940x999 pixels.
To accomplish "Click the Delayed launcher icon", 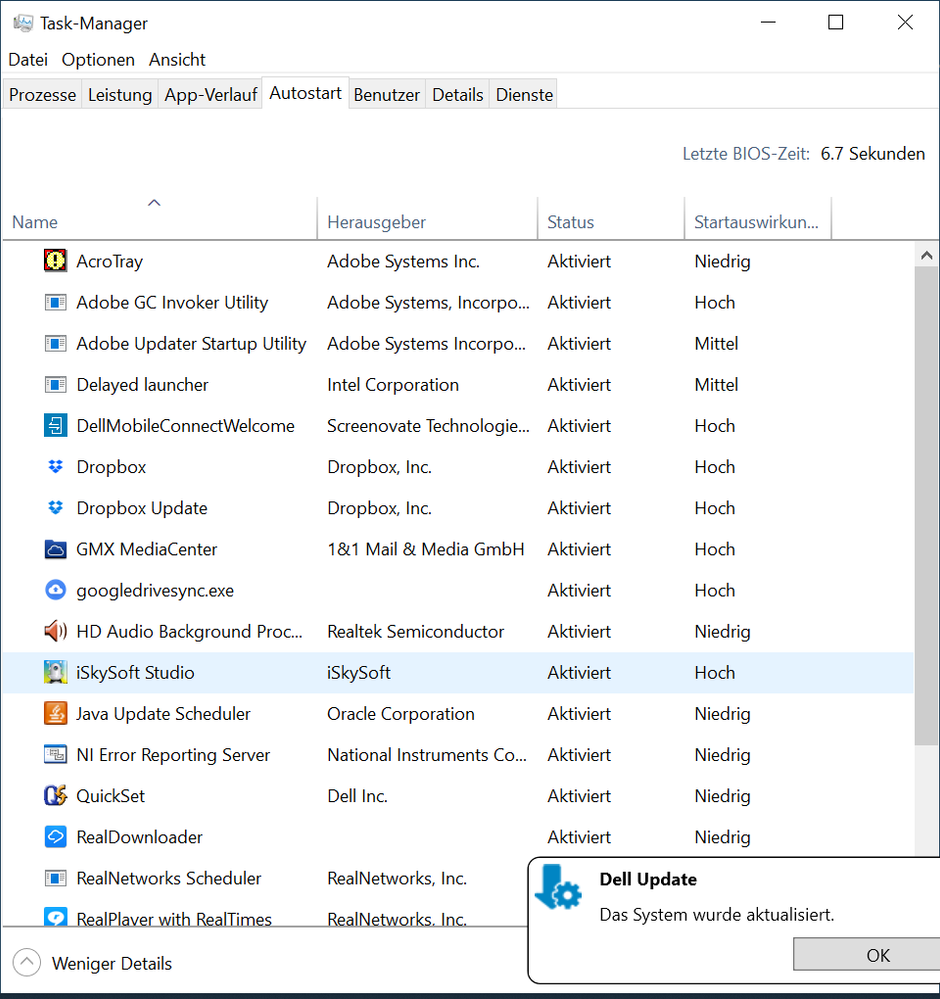I will pyautogui.click(x=55, y=384).
